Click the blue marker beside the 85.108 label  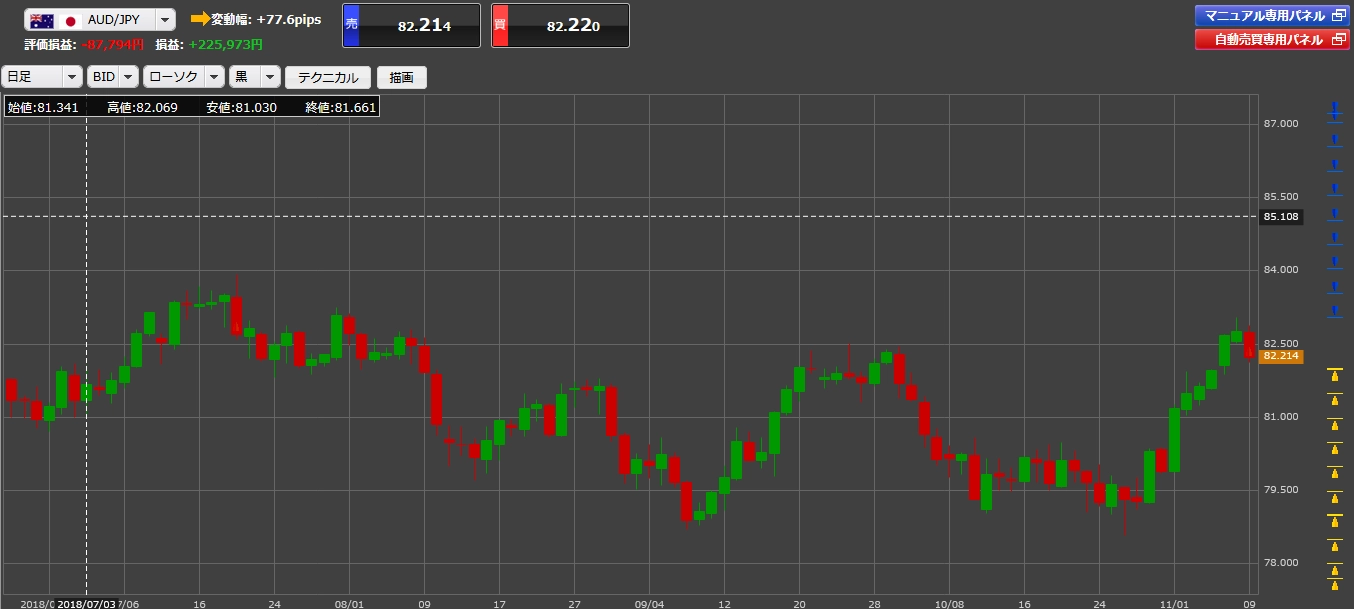pos(1335,213)
